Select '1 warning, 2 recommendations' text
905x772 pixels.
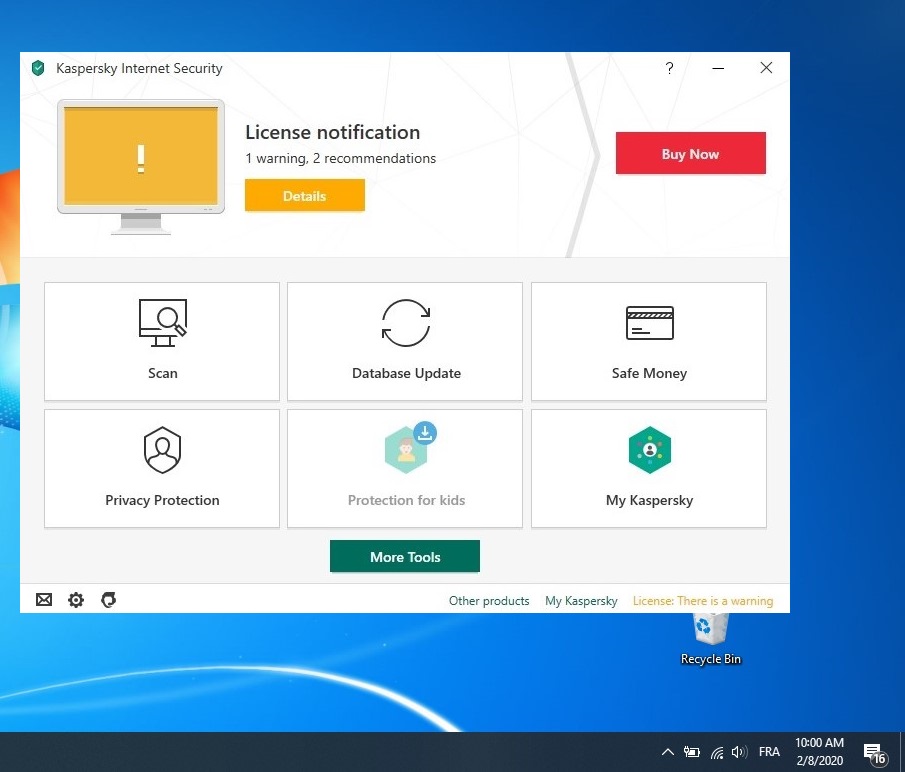tap(341, 158)
